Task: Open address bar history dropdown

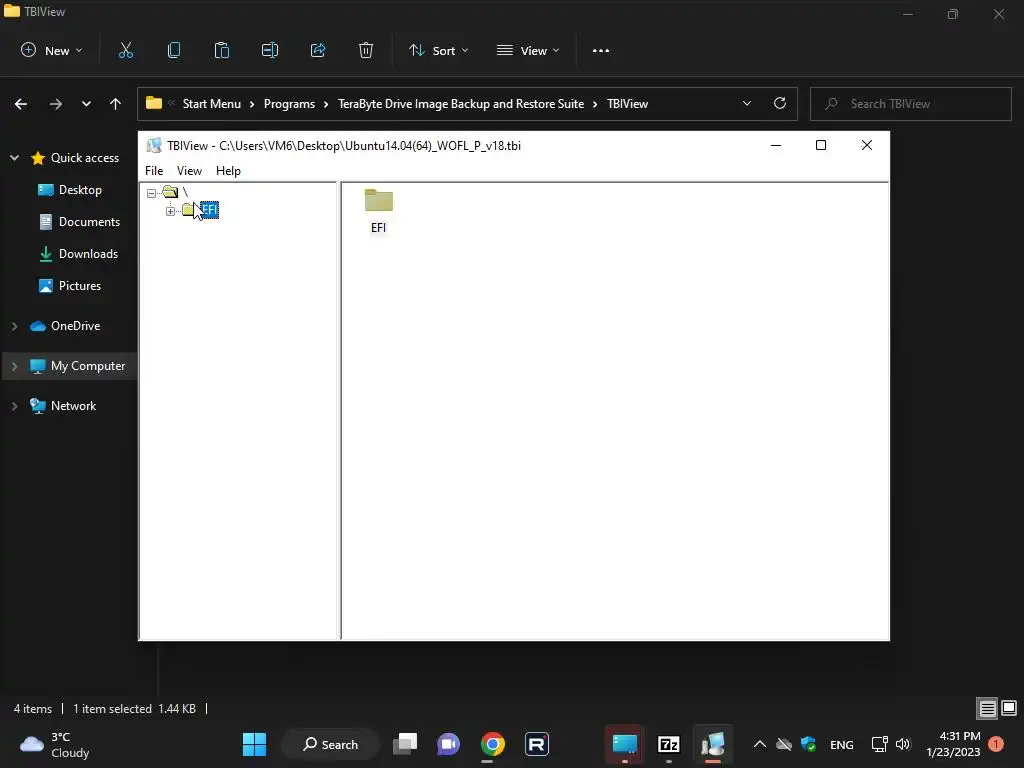Action: pyautogui.click(x=746, y=104)
